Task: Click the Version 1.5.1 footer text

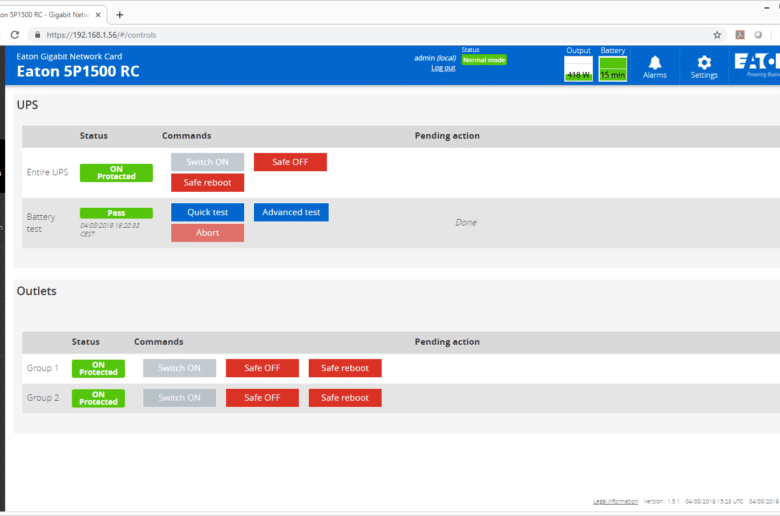Action: tap(662, 502)
